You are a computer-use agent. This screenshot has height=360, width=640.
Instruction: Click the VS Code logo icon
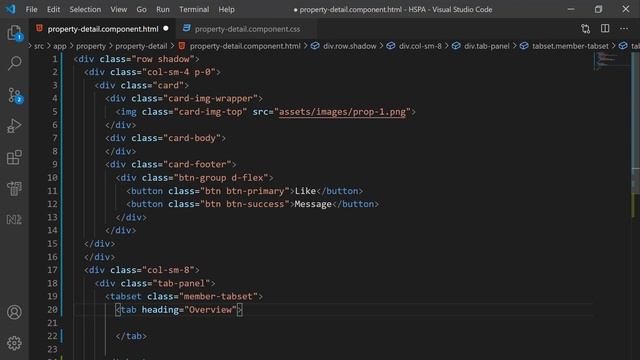click(10, 9)
